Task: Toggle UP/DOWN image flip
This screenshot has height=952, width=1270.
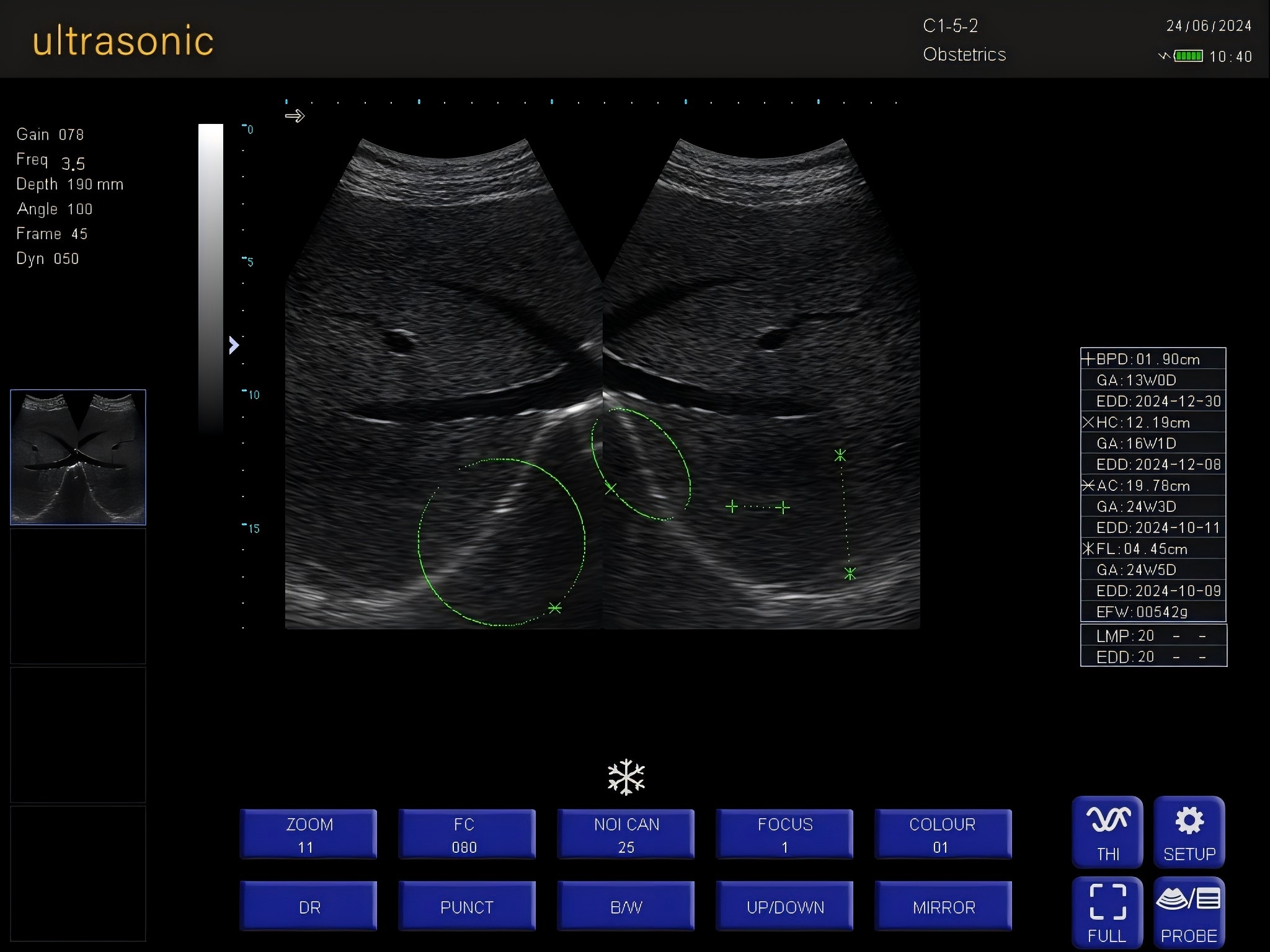Action: pos(784,906)
